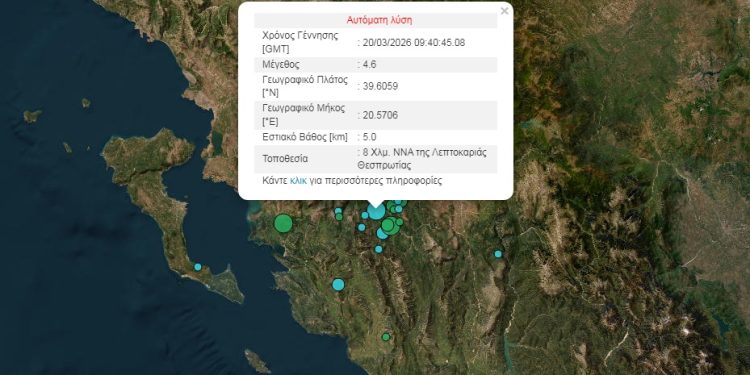750x375 pixels.
Task: Select the cyan earthquake marker on southern Corfu
Action: (198, 267)
